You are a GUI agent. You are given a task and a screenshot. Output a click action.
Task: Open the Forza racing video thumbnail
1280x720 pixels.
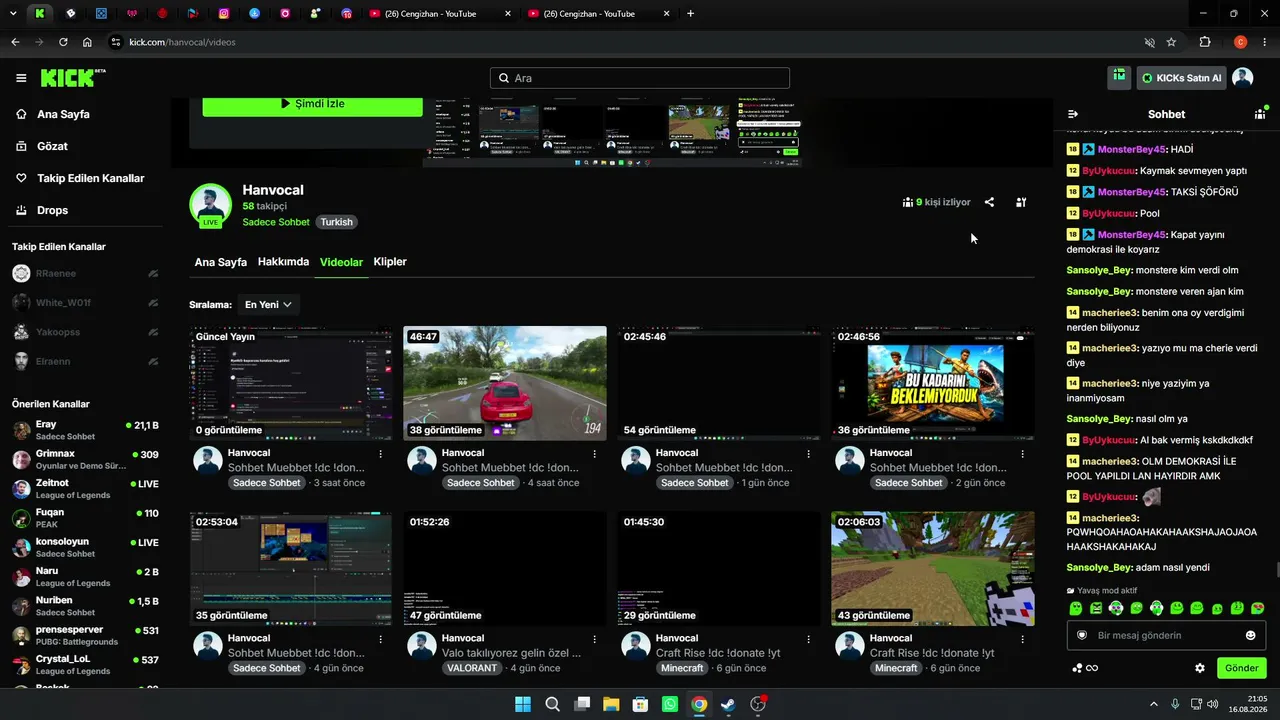coord(505,383)
